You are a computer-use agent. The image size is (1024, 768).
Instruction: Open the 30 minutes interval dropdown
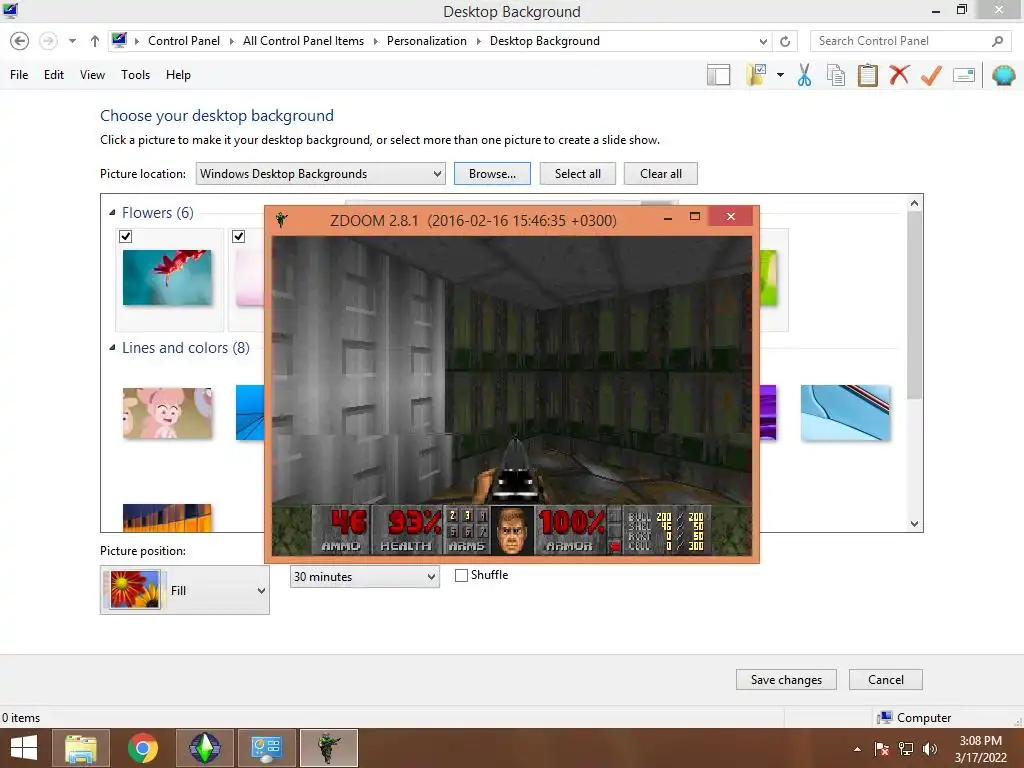[364, 577]
